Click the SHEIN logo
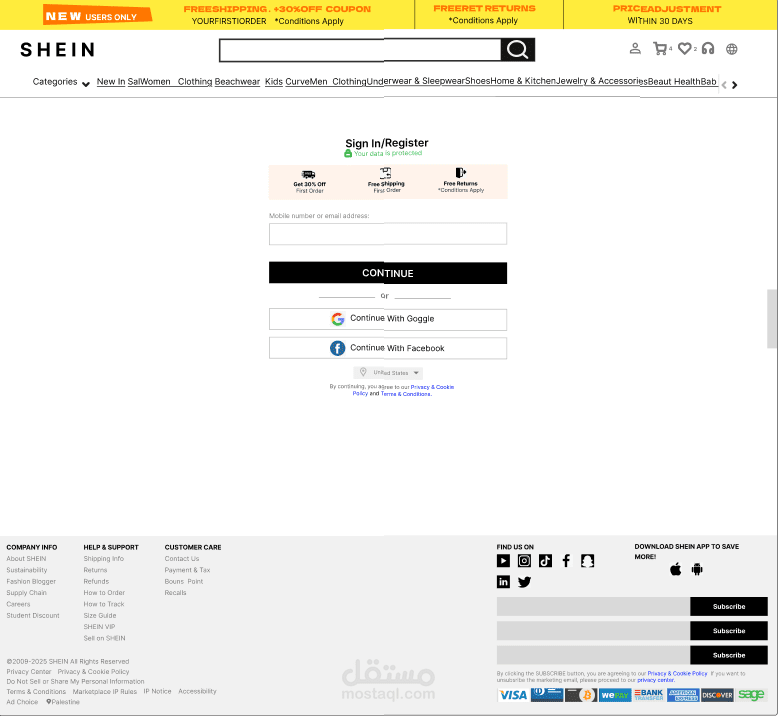The height and width of the screenshot is (716, 778). tap(58, 50)
